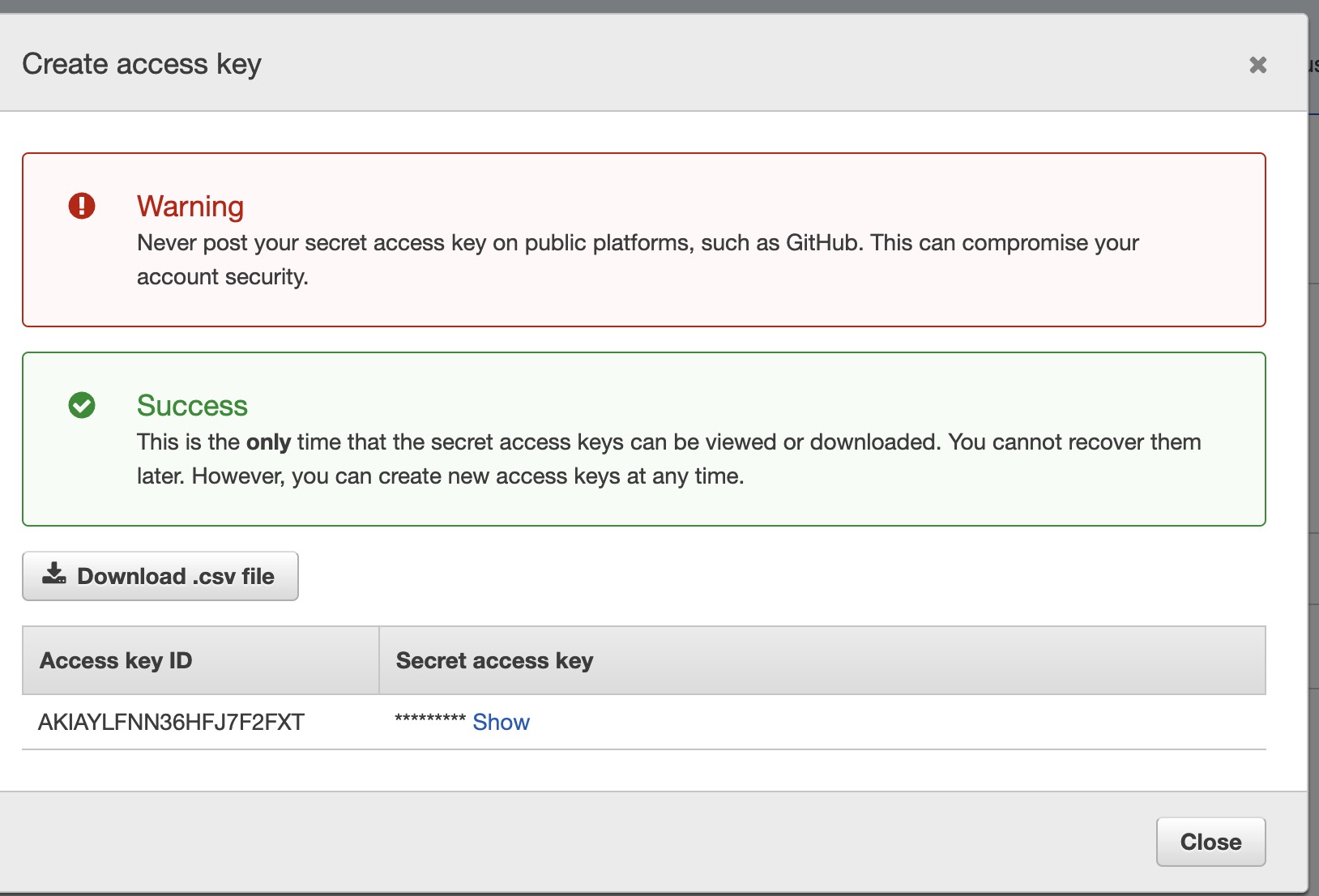Click the masked secret key asterisks

429,720
